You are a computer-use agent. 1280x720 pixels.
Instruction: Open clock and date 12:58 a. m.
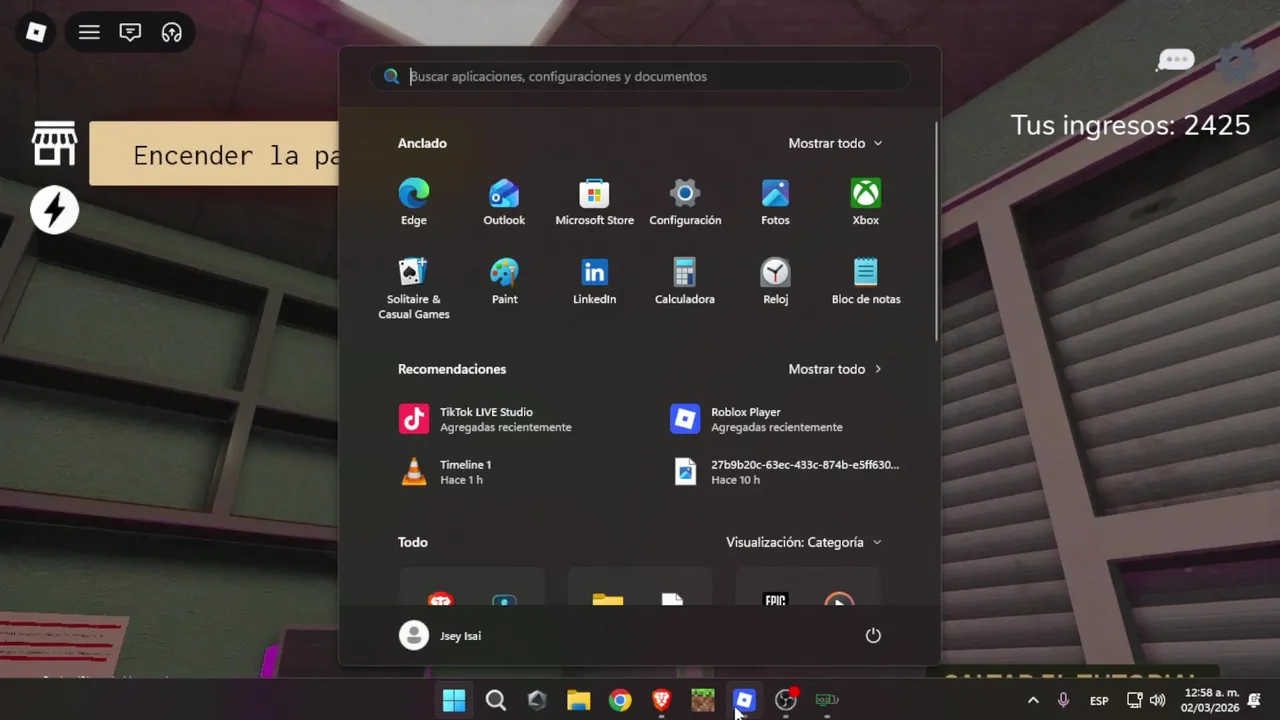pyautogui.click(x=1210, y=700)
